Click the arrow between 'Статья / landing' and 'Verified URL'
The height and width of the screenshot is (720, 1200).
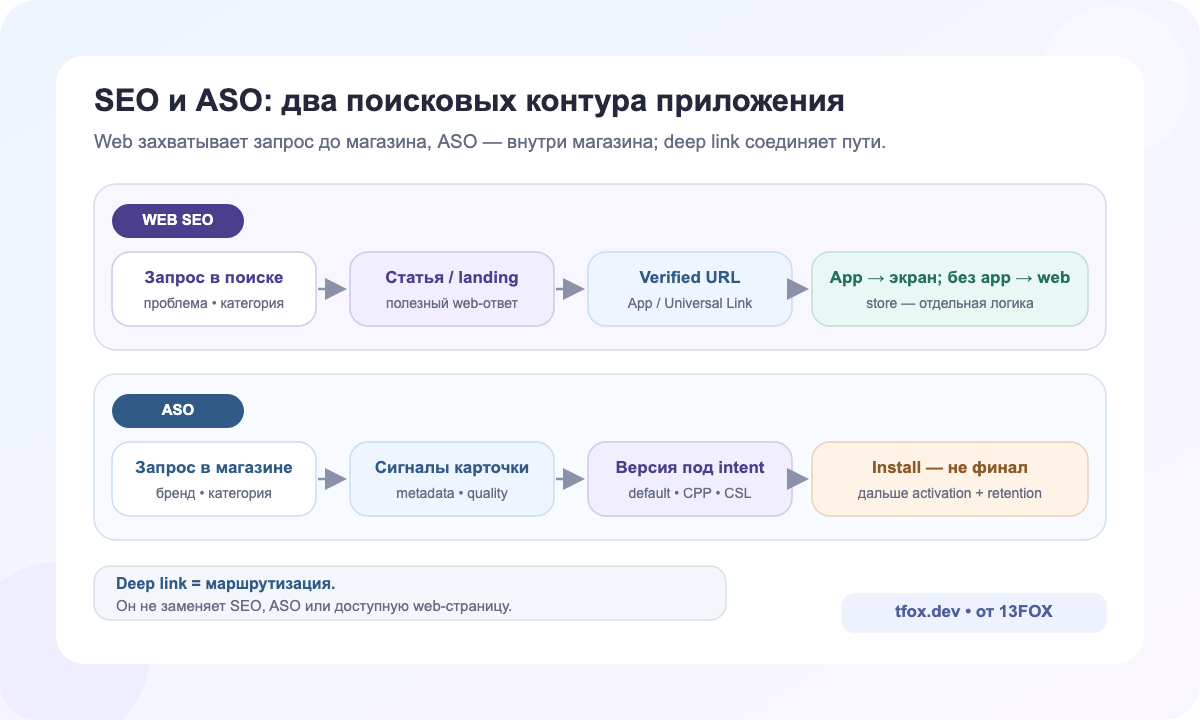(571, 289)
